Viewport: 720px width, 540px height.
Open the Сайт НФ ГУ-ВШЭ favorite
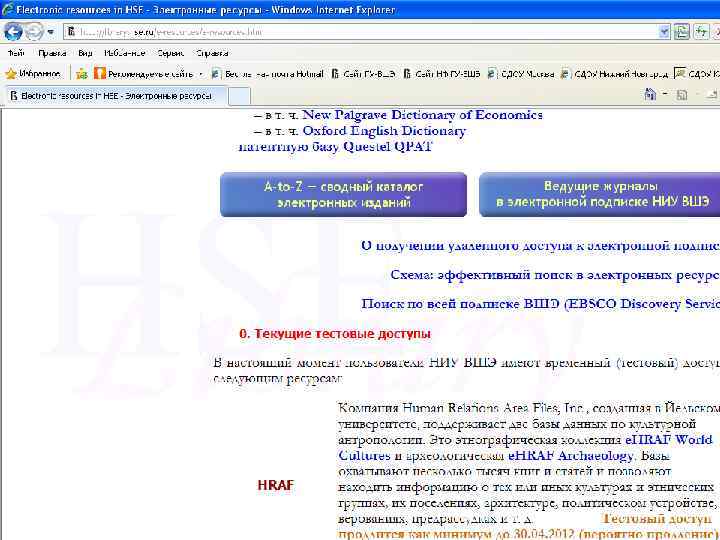(x=442, y=73)
